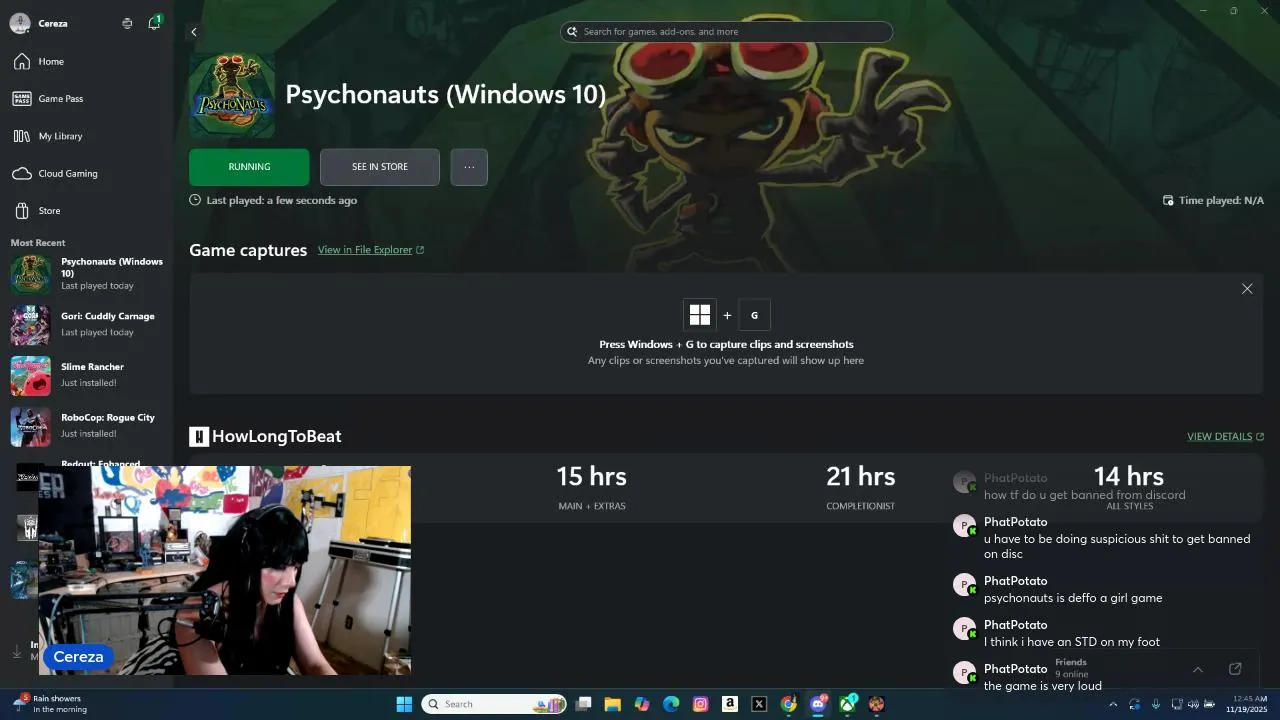
Task: Open notifications bell icon
Action: tap(154, 23)
